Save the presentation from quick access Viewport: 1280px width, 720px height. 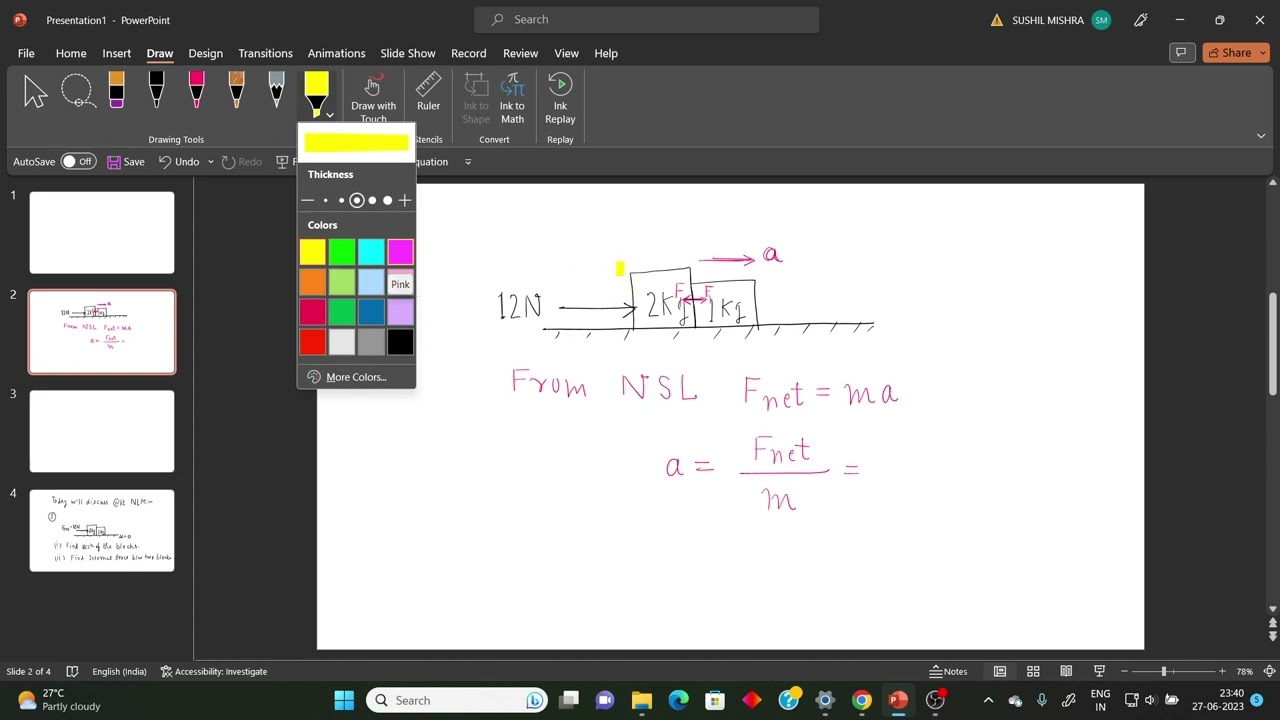[x=126, y=162]
